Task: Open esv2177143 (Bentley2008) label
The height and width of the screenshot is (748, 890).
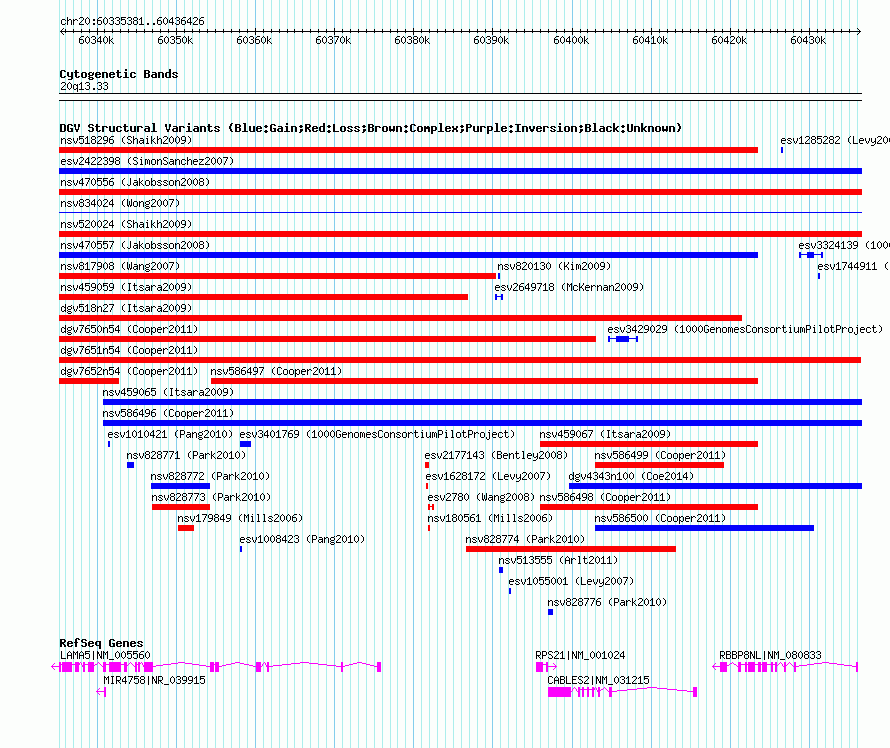Action: pos(496,455)
